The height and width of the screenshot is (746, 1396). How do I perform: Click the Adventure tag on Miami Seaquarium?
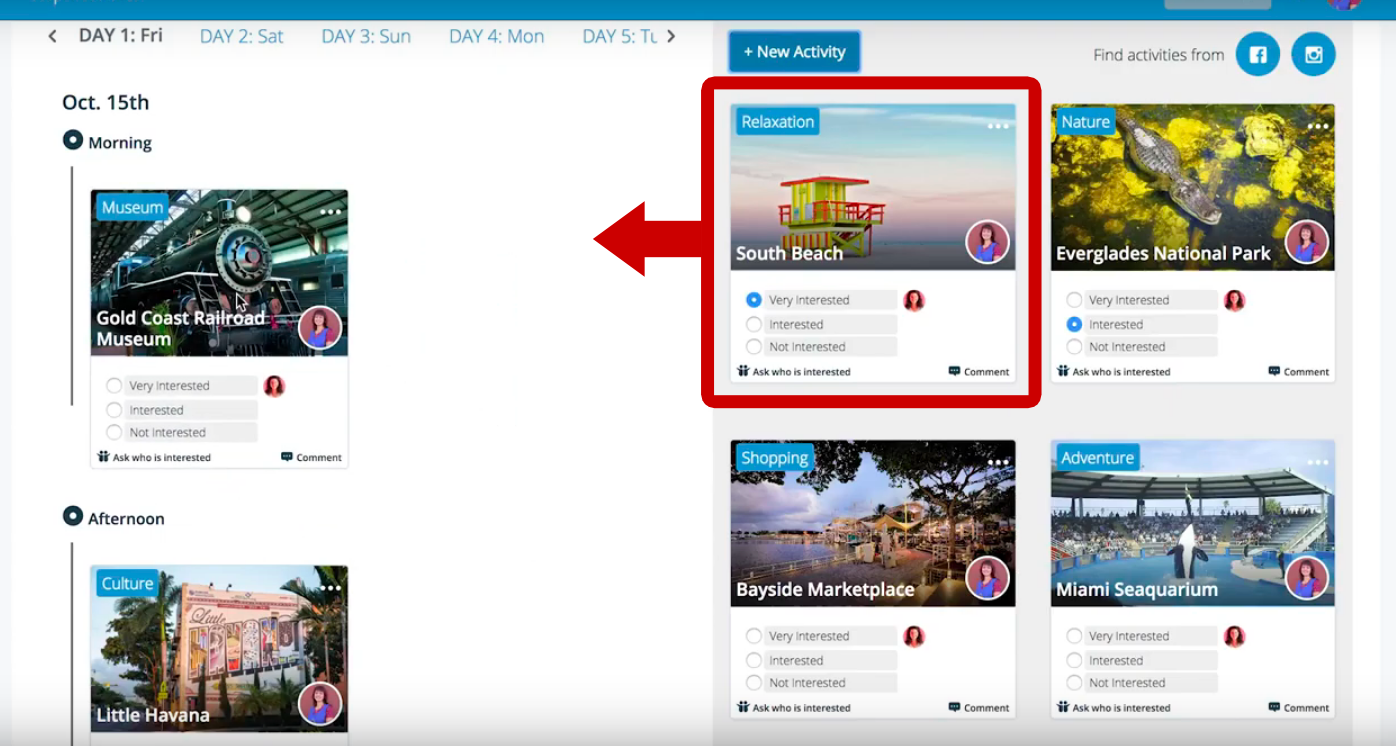tap(1097, 458)
